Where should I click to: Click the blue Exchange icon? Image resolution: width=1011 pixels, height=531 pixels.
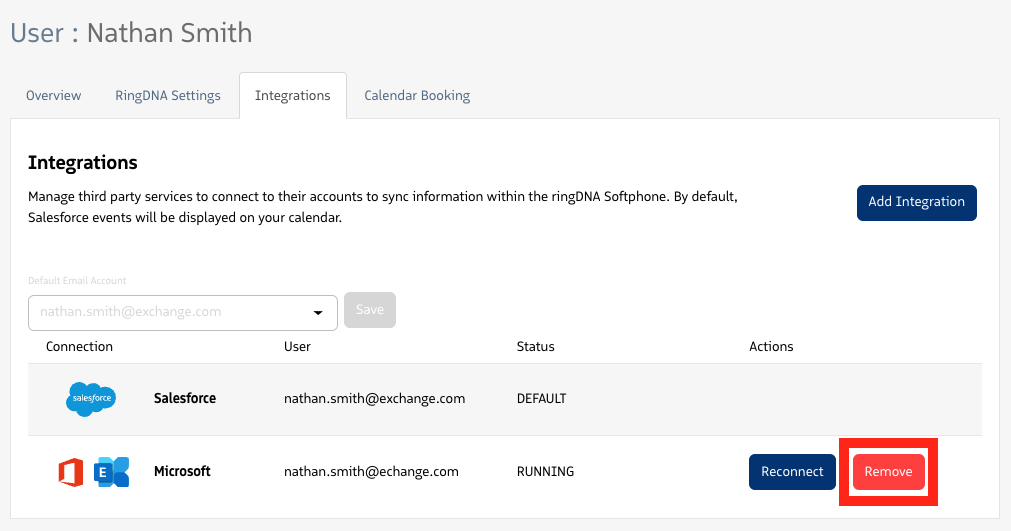(112, 472)
